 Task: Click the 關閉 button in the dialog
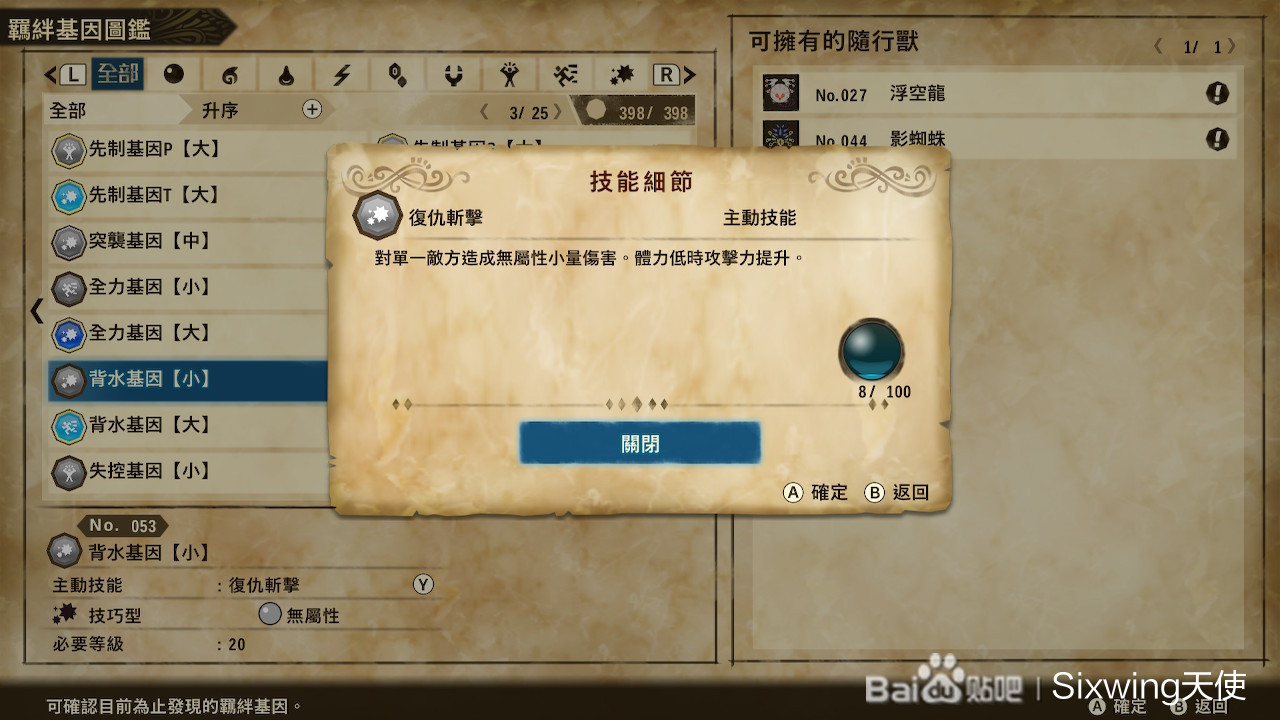point(640,443)
